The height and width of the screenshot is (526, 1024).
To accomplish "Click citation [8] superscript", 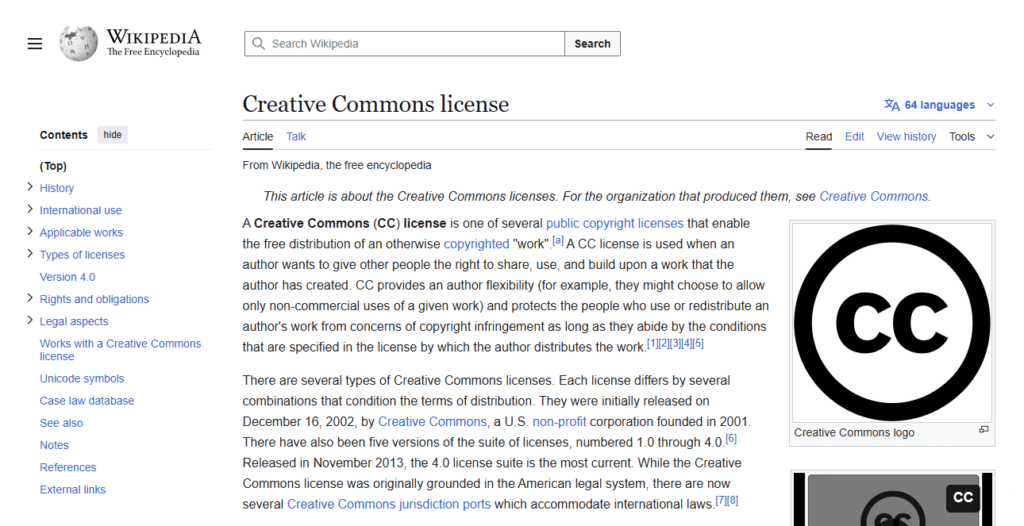I will [733, 501].
